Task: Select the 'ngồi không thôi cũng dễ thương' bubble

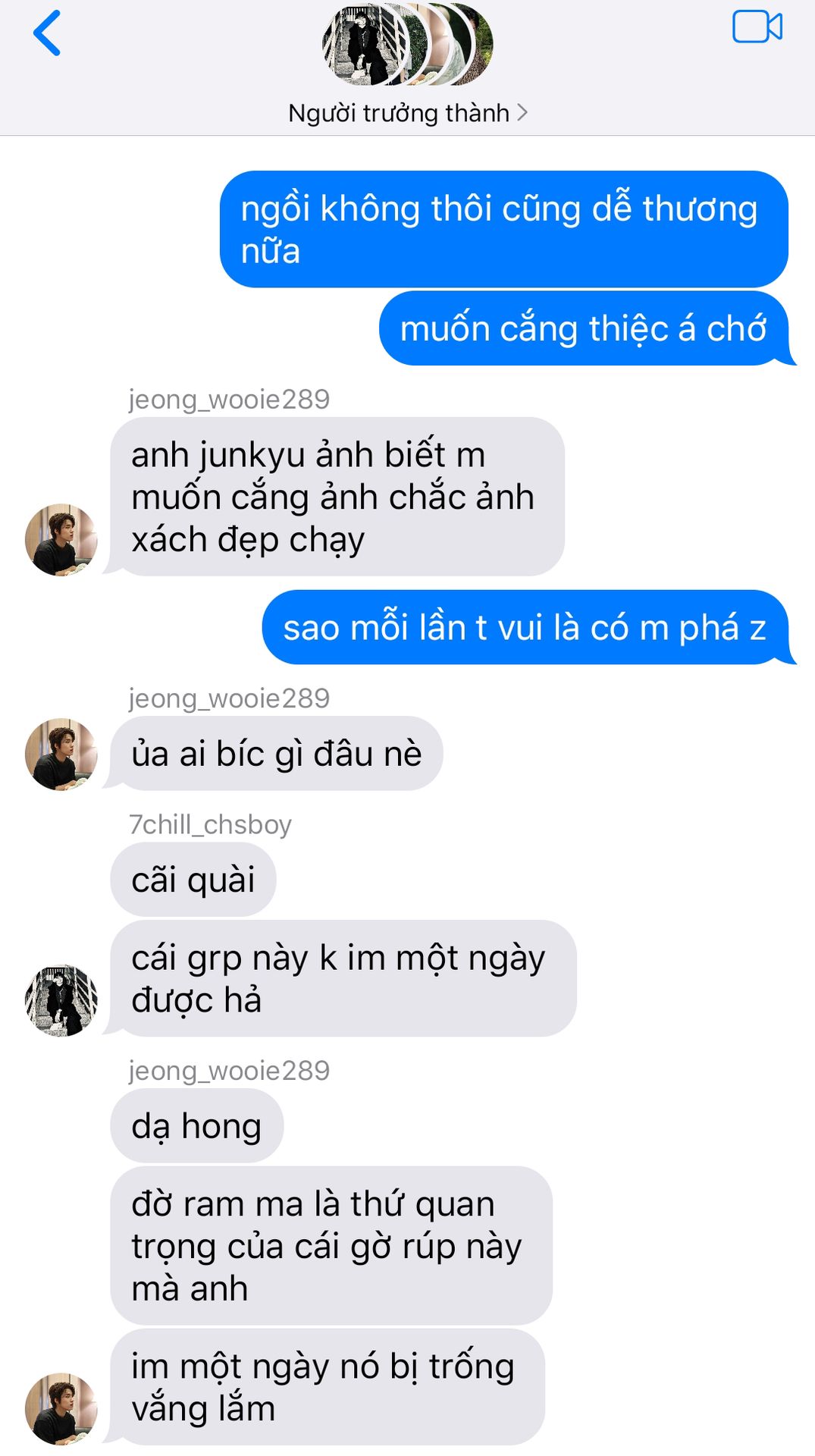Action: (x=504, y=229)
